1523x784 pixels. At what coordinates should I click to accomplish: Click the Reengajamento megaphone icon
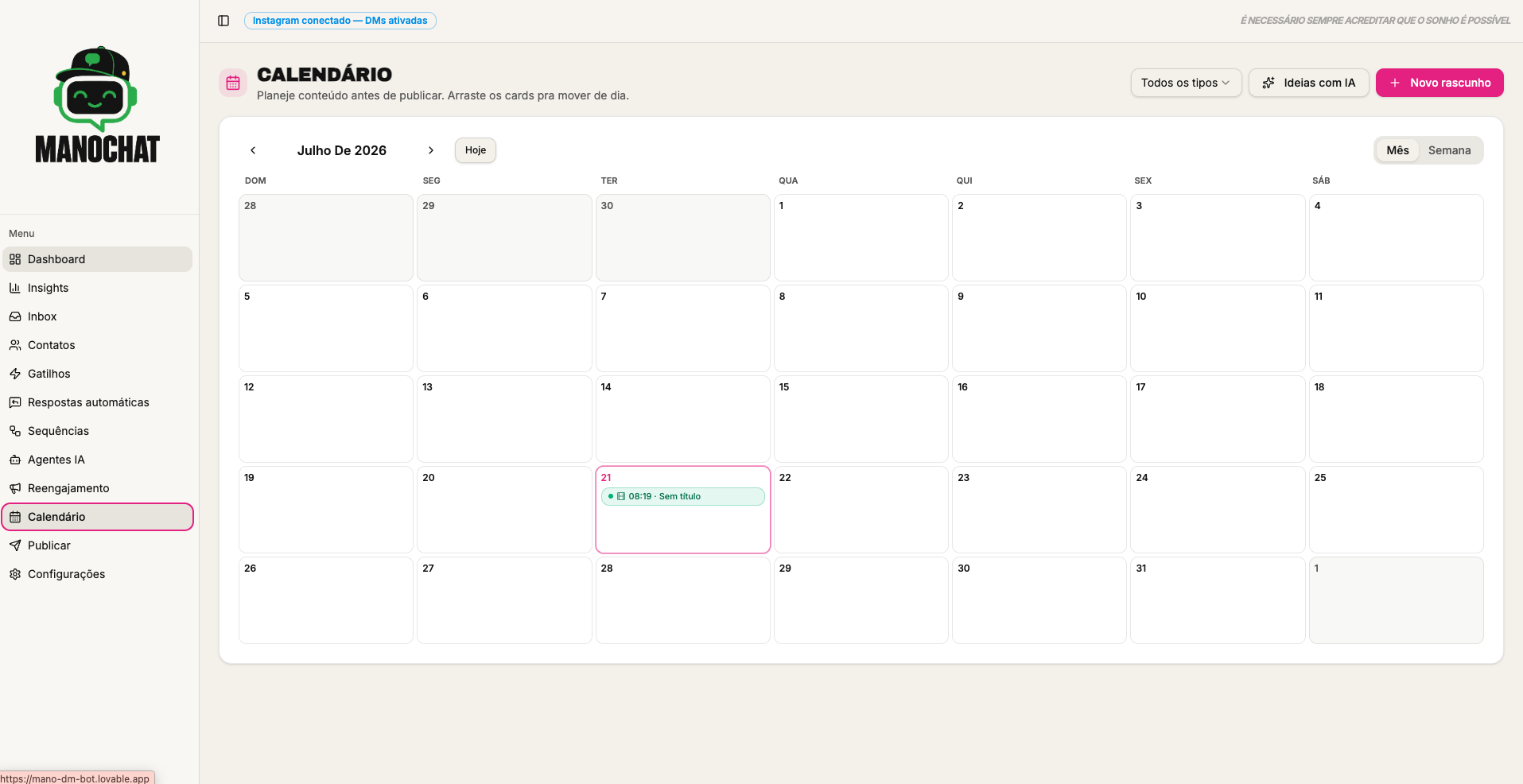click(x=15, y=488)
